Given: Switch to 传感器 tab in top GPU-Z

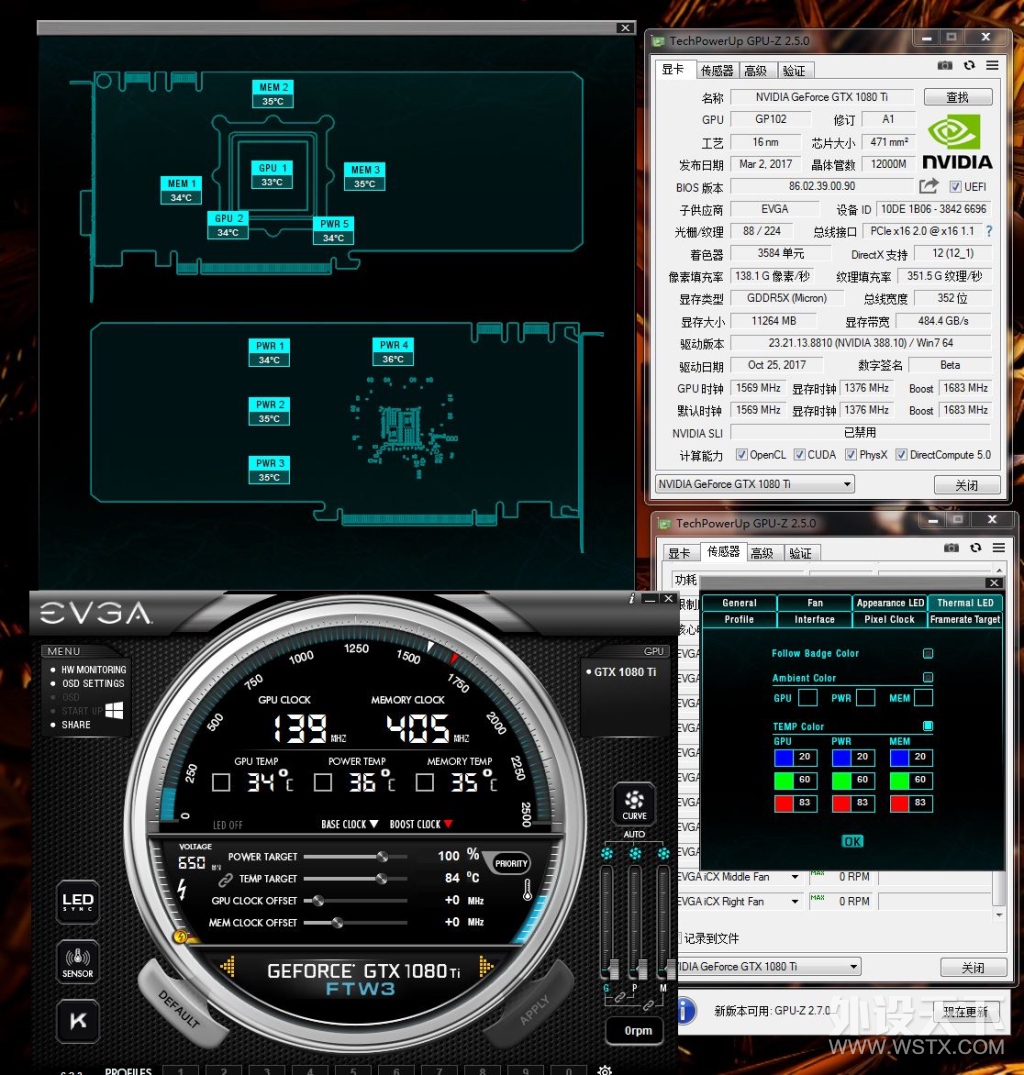Looking at the screenshot, I should (717, 71).
